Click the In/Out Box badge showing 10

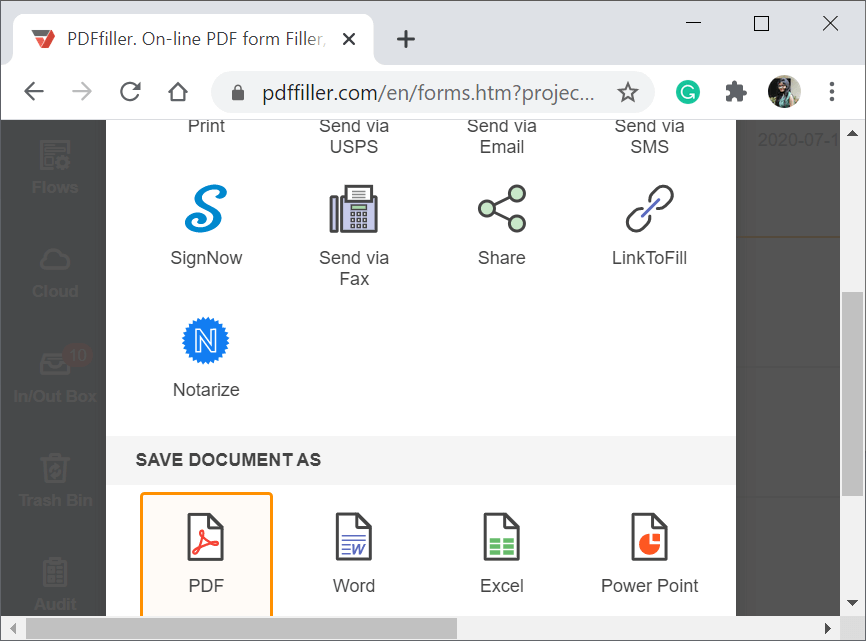point(78,355)
